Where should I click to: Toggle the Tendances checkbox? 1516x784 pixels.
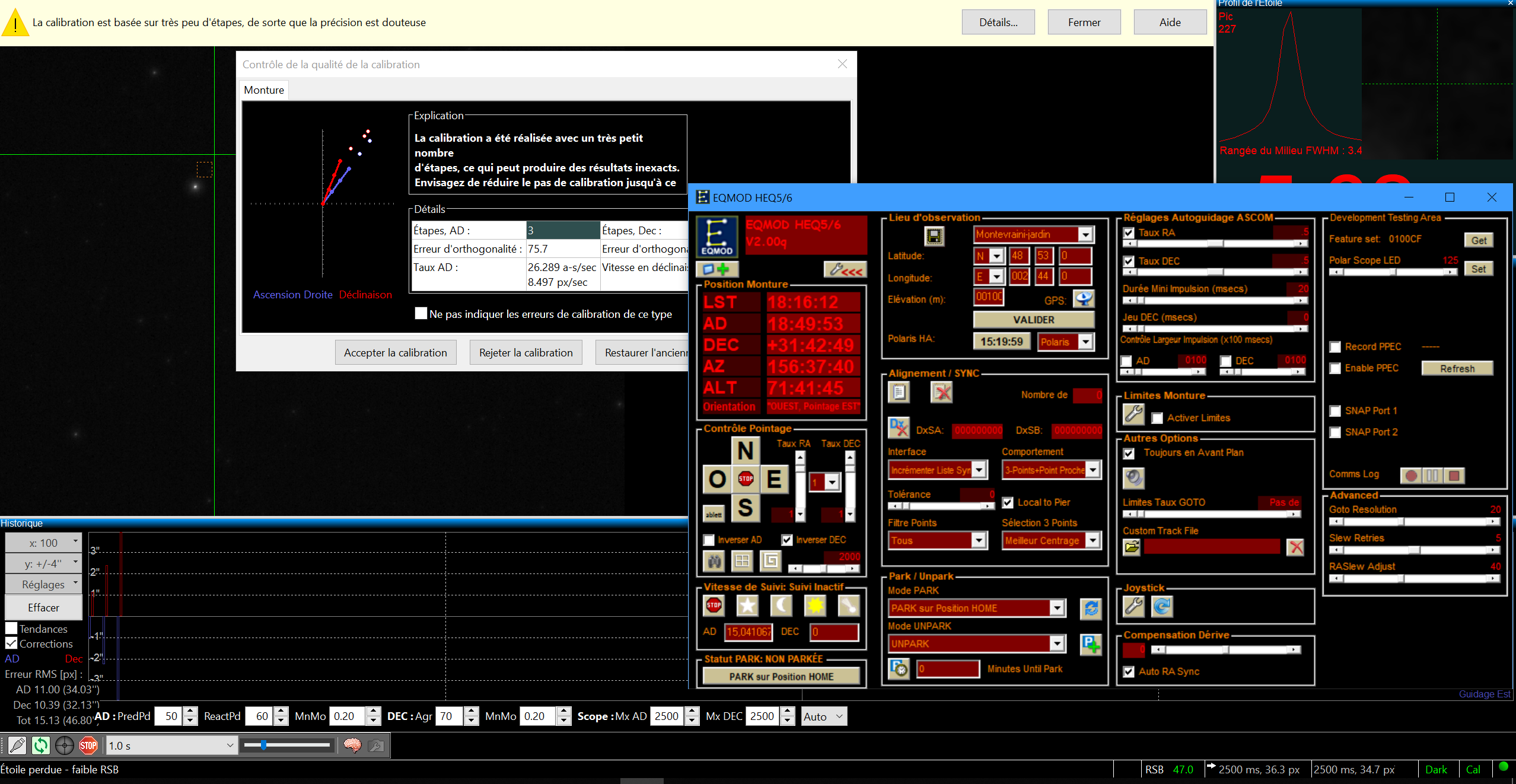pyautogui.click(x=11, y=628)
